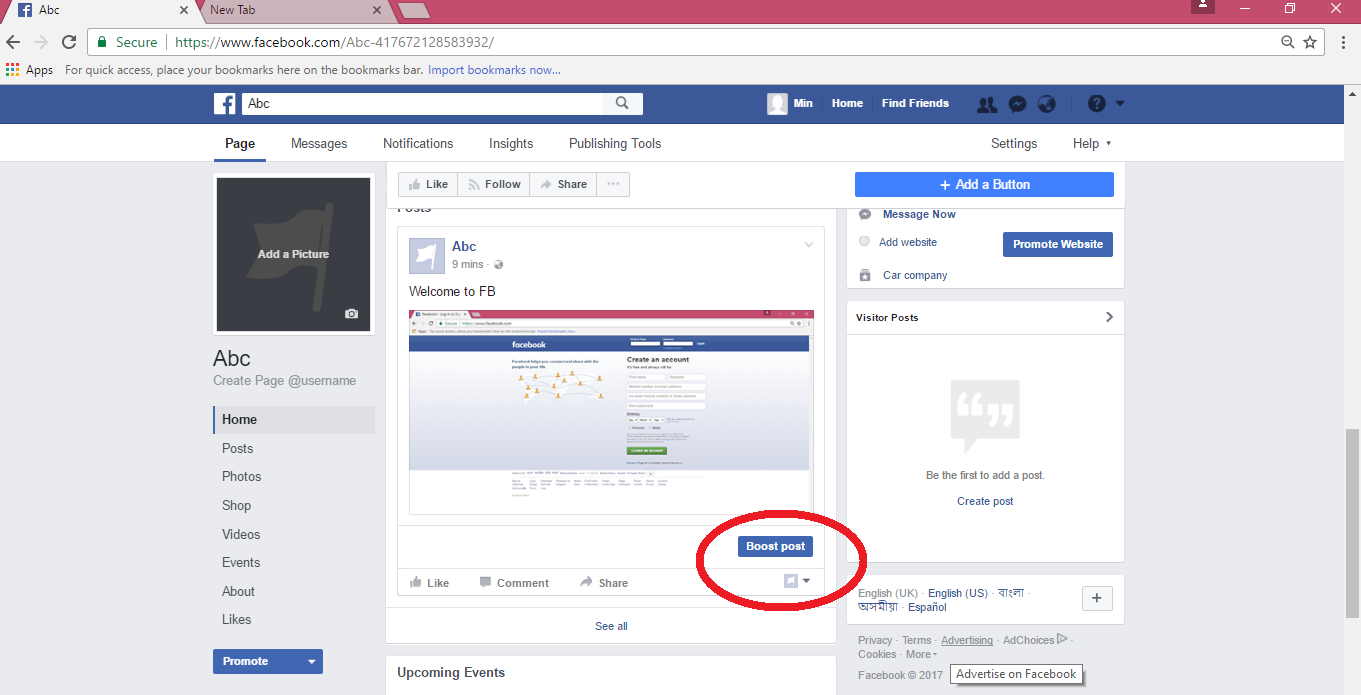
Task: Open page Settings
Action: 1014,143
